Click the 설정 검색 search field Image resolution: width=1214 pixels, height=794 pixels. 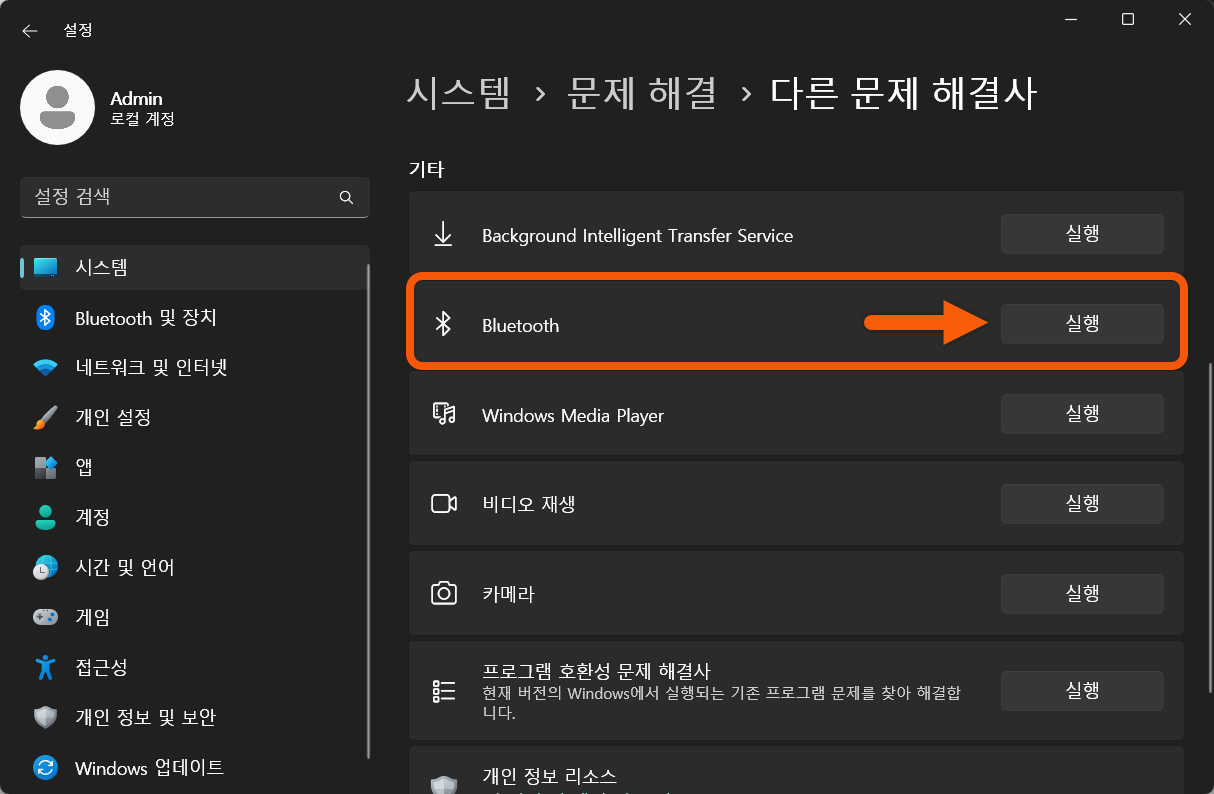pyautogui.click(x=194, y=197)
